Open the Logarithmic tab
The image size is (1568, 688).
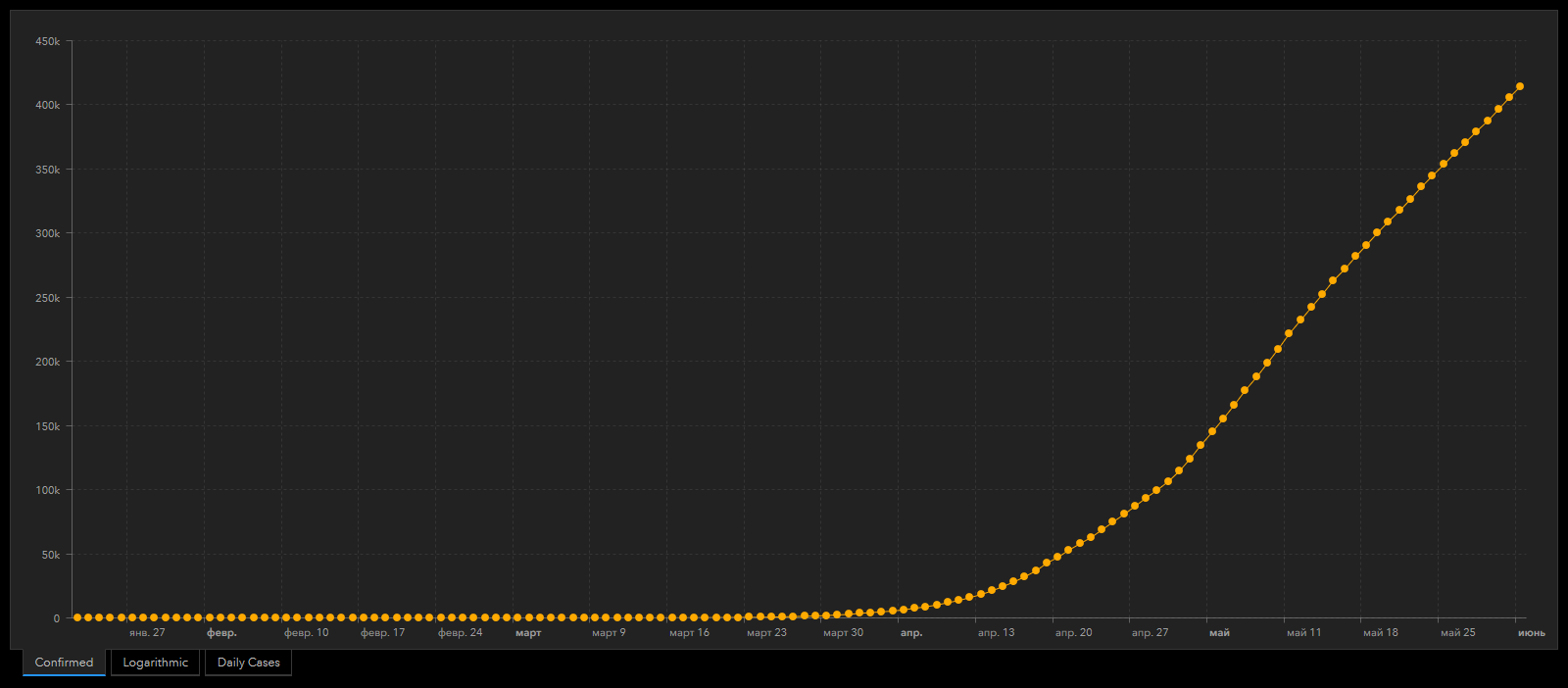[x=155, y=663]
